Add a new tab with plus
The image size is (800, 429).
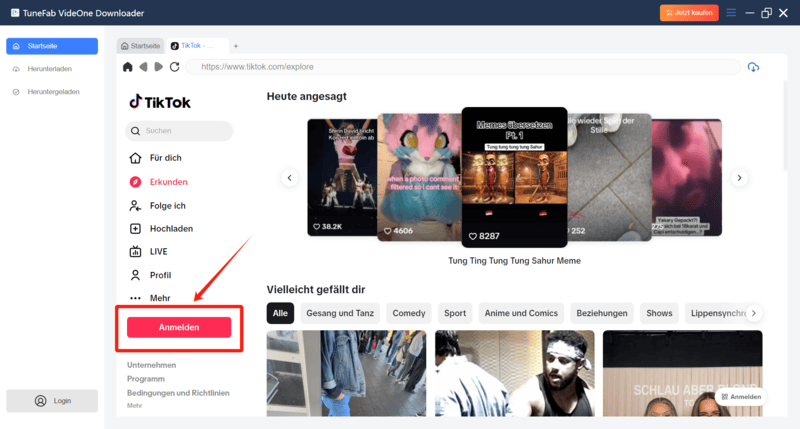[236, 46]
